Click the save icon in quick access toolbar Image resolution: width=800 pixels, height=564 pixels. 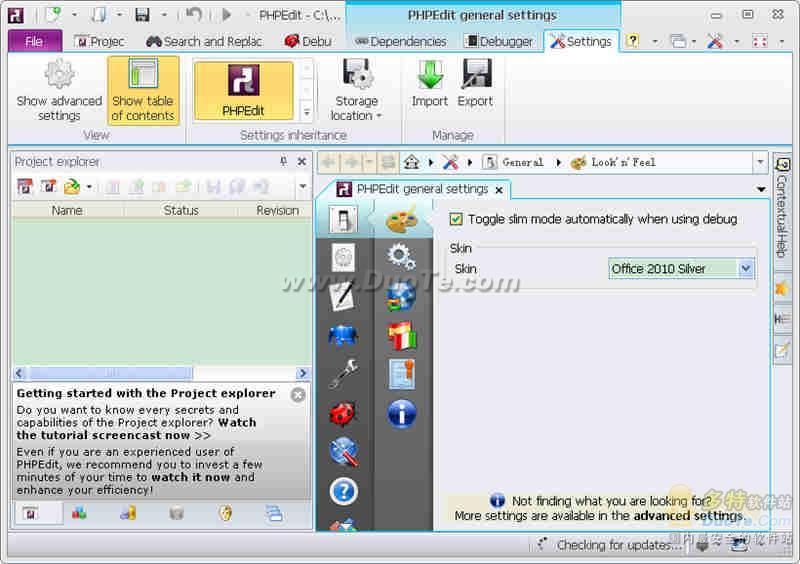click(x=142, y=15)
